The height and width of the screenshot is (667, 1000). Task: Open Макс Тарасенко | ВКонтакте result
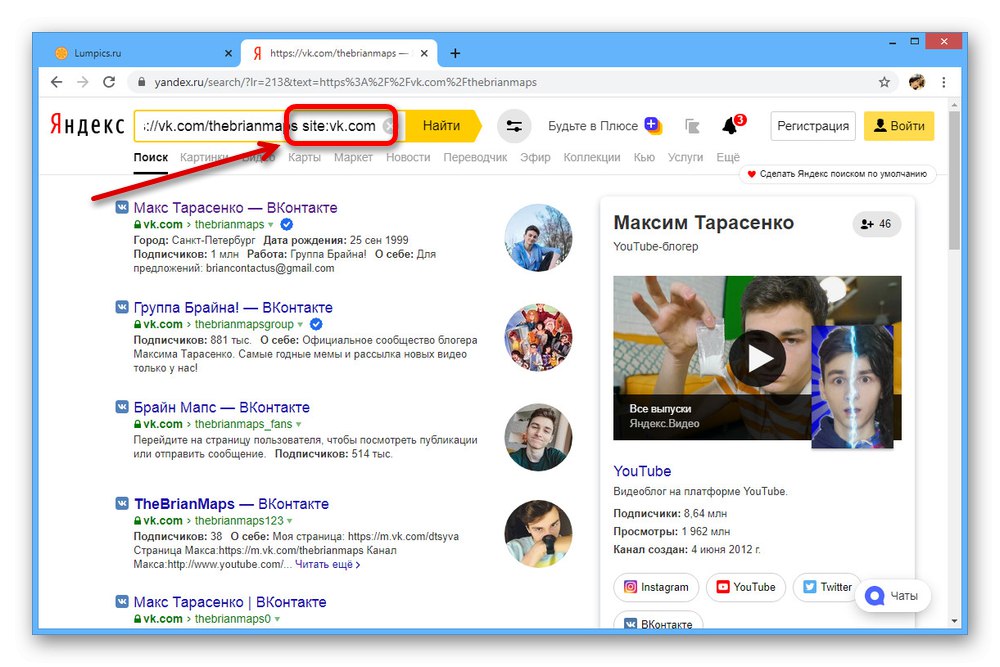[x=230, y=602]
